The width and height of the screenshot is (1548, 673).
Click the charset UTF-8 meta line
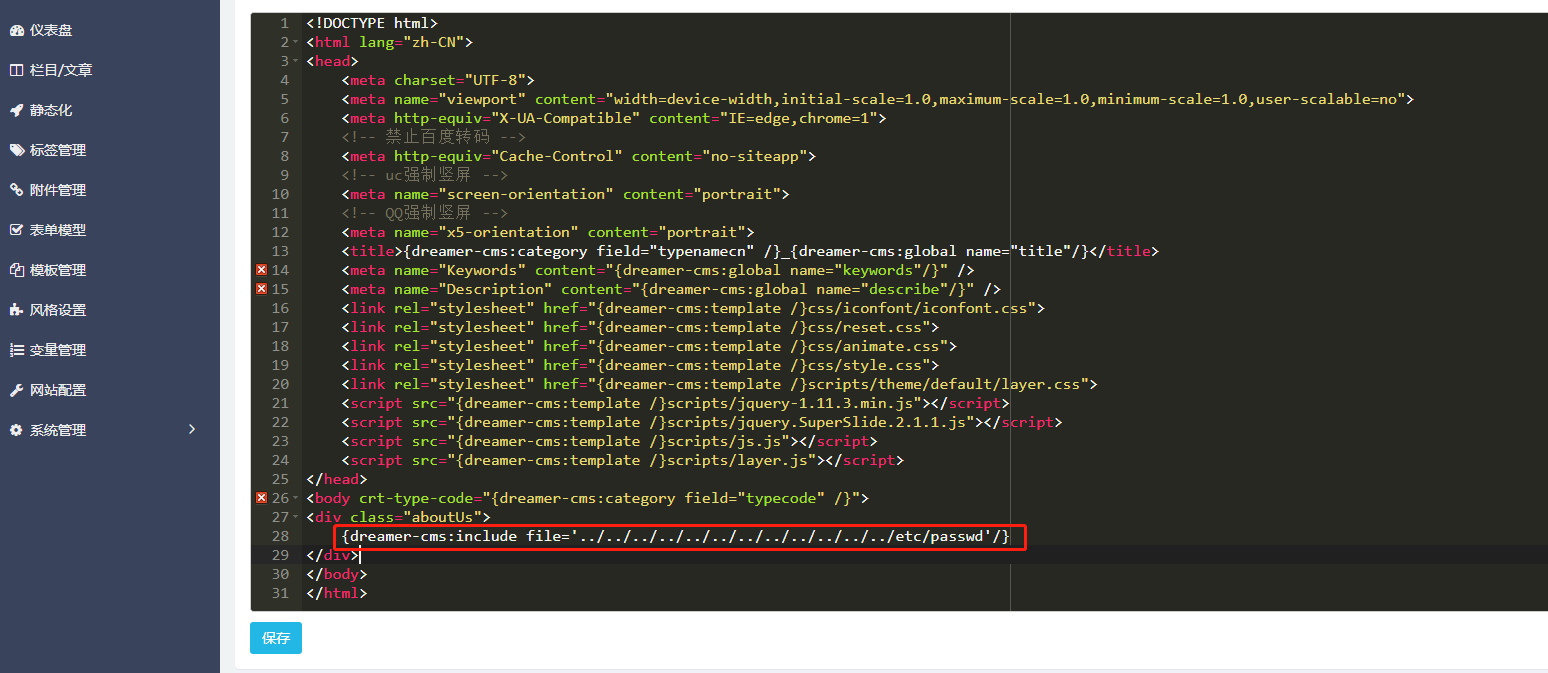[x=438, y=80]
